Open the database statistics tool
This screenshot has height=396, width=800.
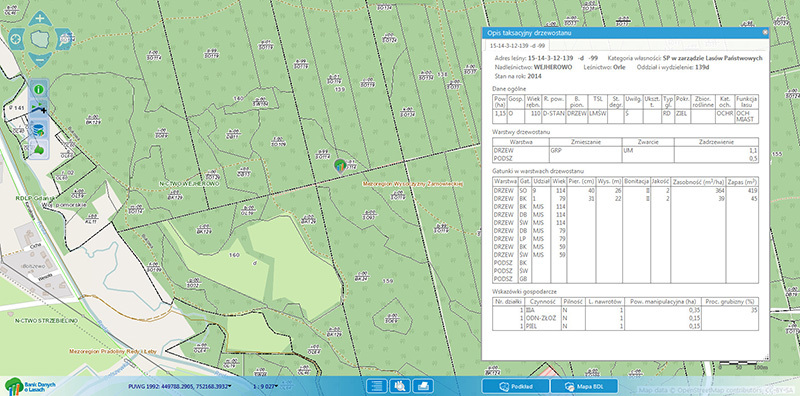38,129
